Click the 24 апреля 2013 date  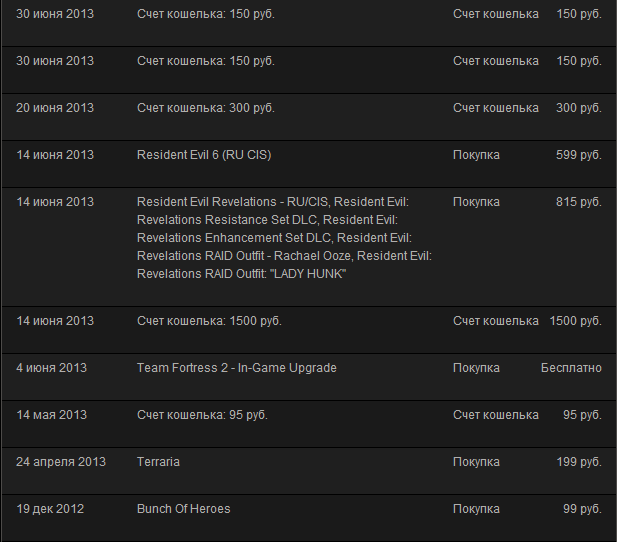pyautogui.click(x=61, y=462)
